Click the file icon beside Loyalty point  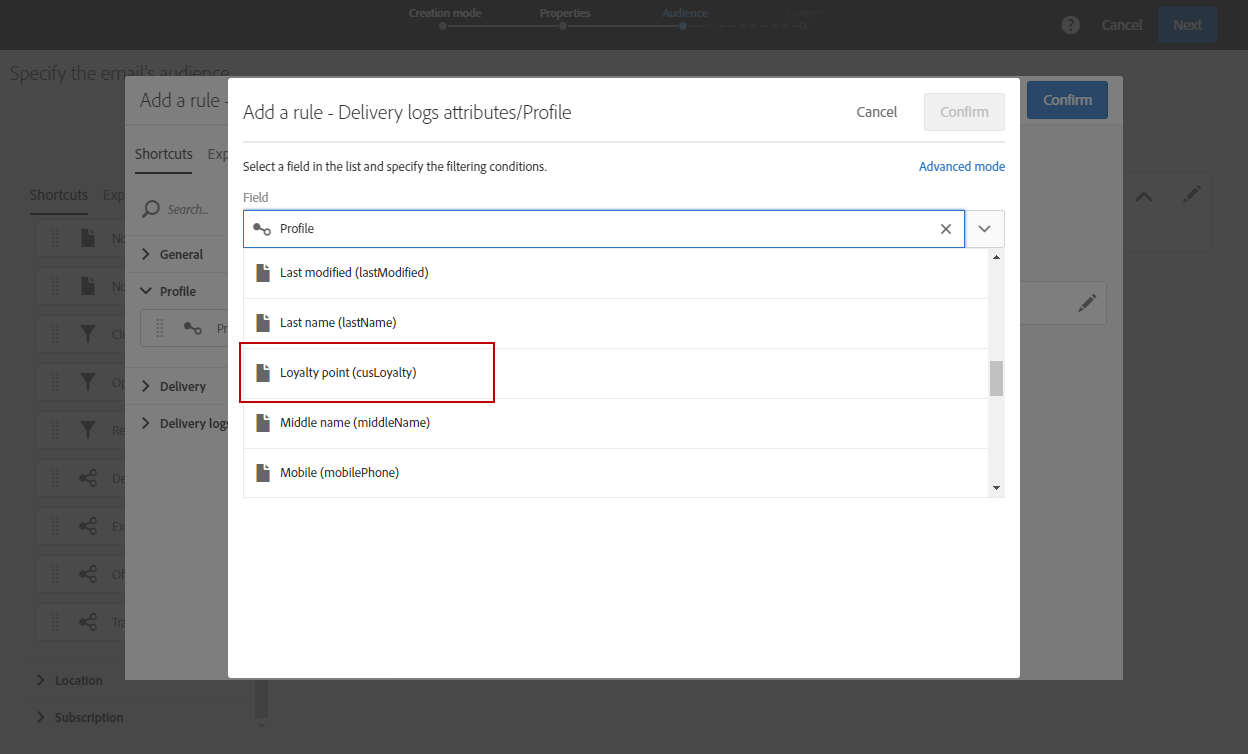[263, 373]
